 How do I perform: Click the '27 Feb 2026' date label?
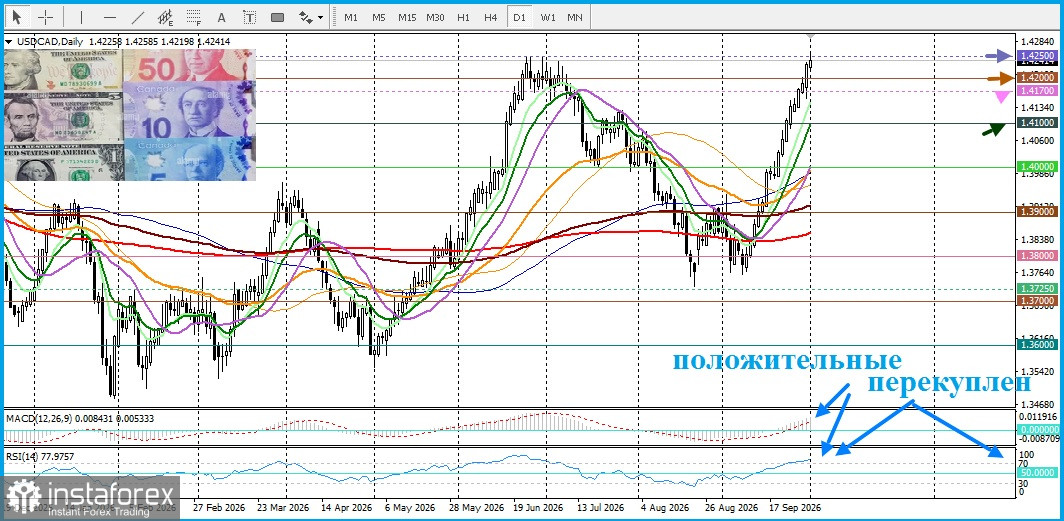(x=218, y=507)
